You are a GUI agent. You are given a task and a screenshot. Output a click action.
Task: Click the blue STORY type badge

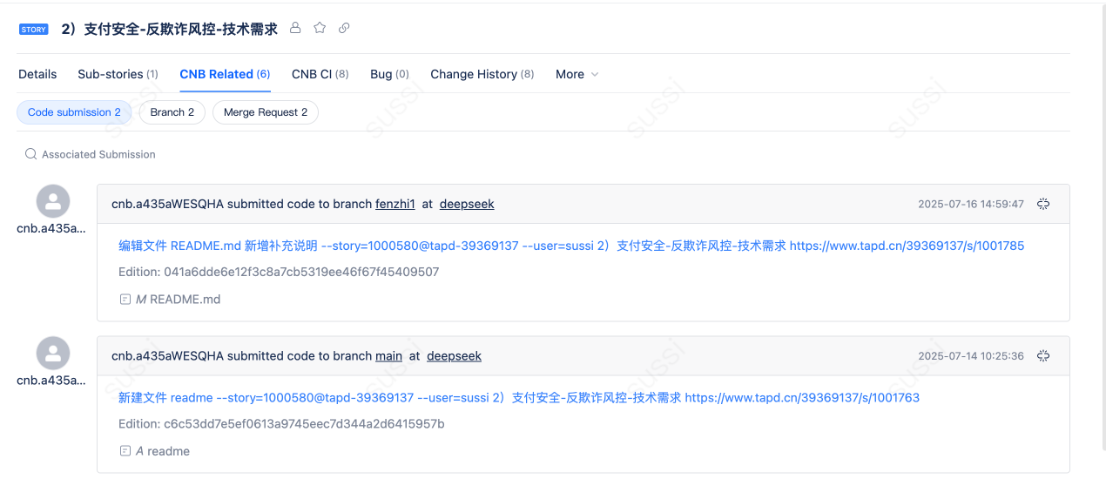pos(33,29)
